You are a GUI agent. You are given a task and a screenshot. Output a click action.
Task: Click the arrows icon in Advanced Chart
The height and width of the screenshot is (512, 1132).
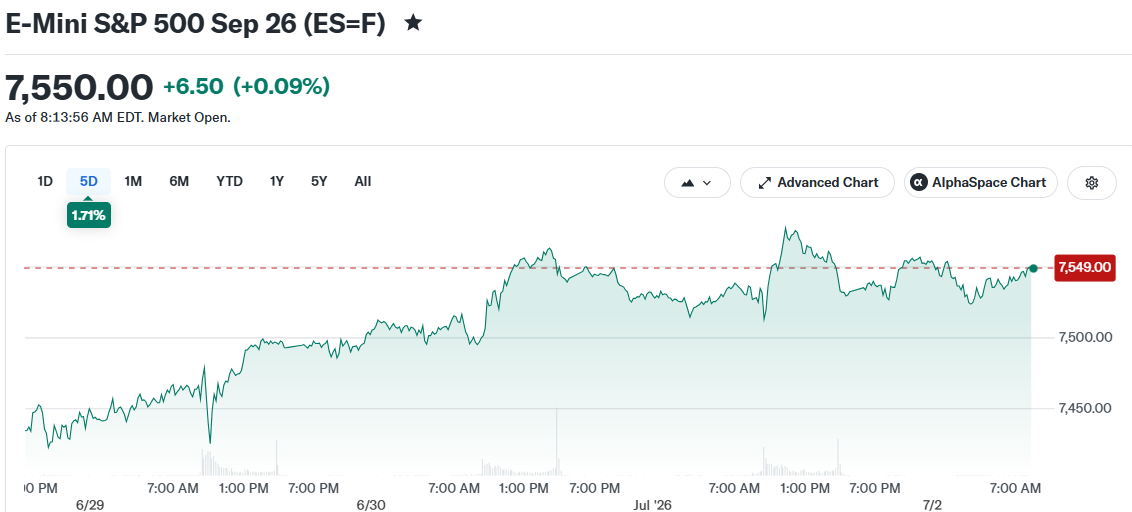pyautogui.click(x=765, y=183)
